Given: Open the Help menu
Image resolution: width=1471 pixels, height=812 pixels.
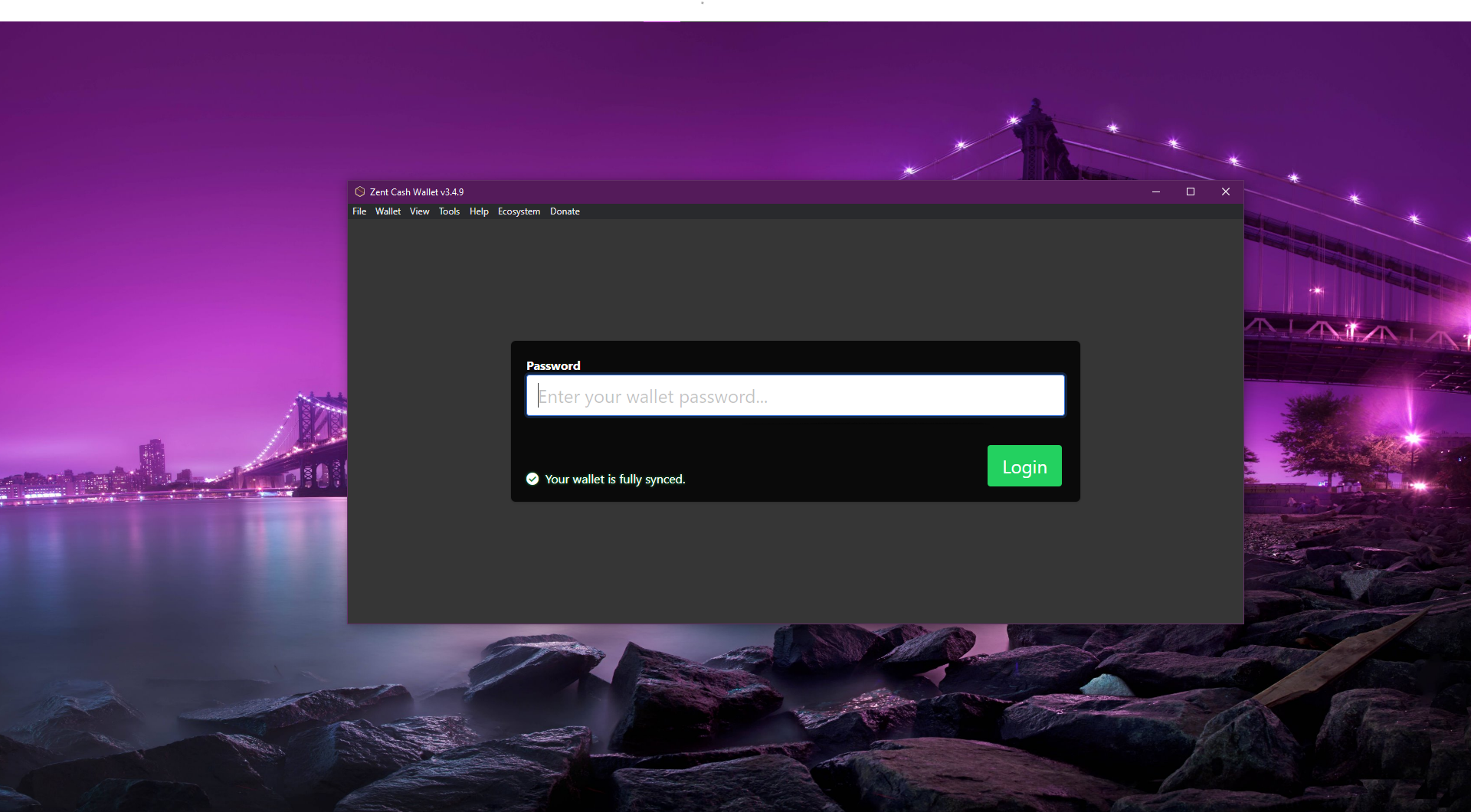Looking at the screenshot, I should pyautogui.click(x=479, y=211).
